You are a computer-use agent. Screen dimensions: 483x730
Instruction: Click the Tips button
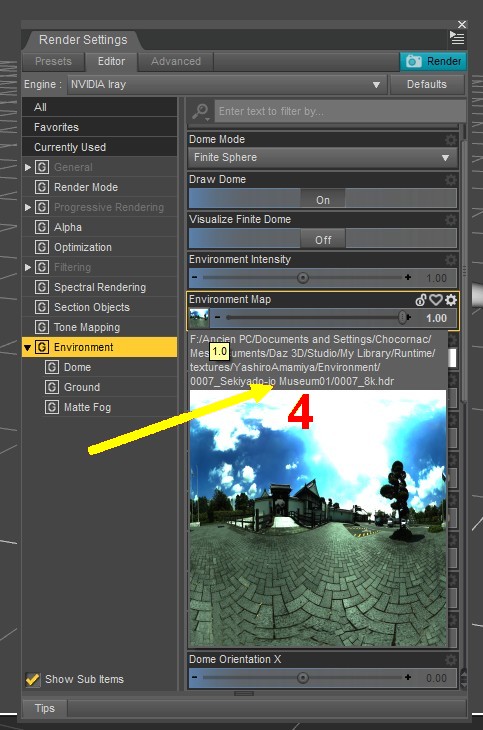[x=45, y=708]
